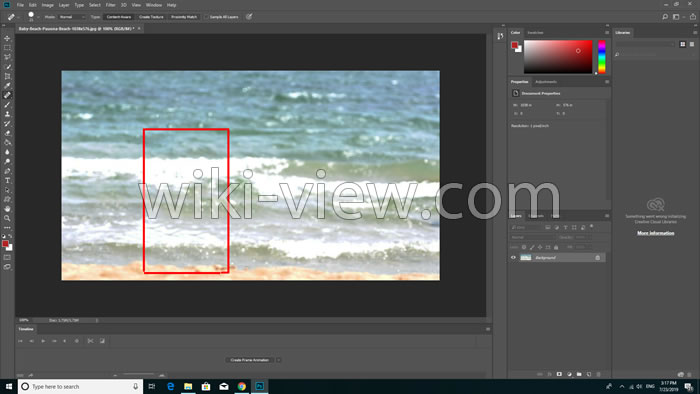Viewport: 700px width, 394px height.
Task: Open the Properties panel flyout menu
Action: (607, 82)
